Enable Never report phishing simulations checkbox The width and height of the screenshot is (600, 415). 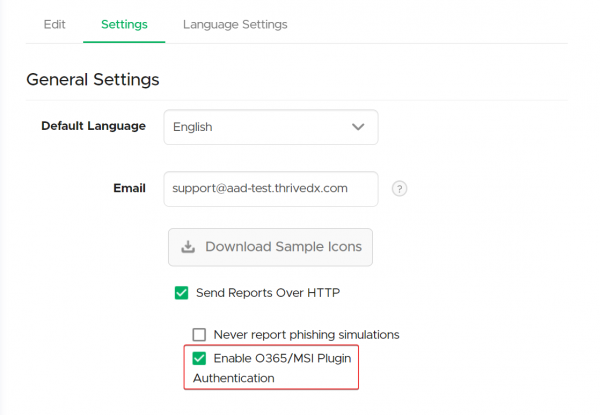[199, 335]
